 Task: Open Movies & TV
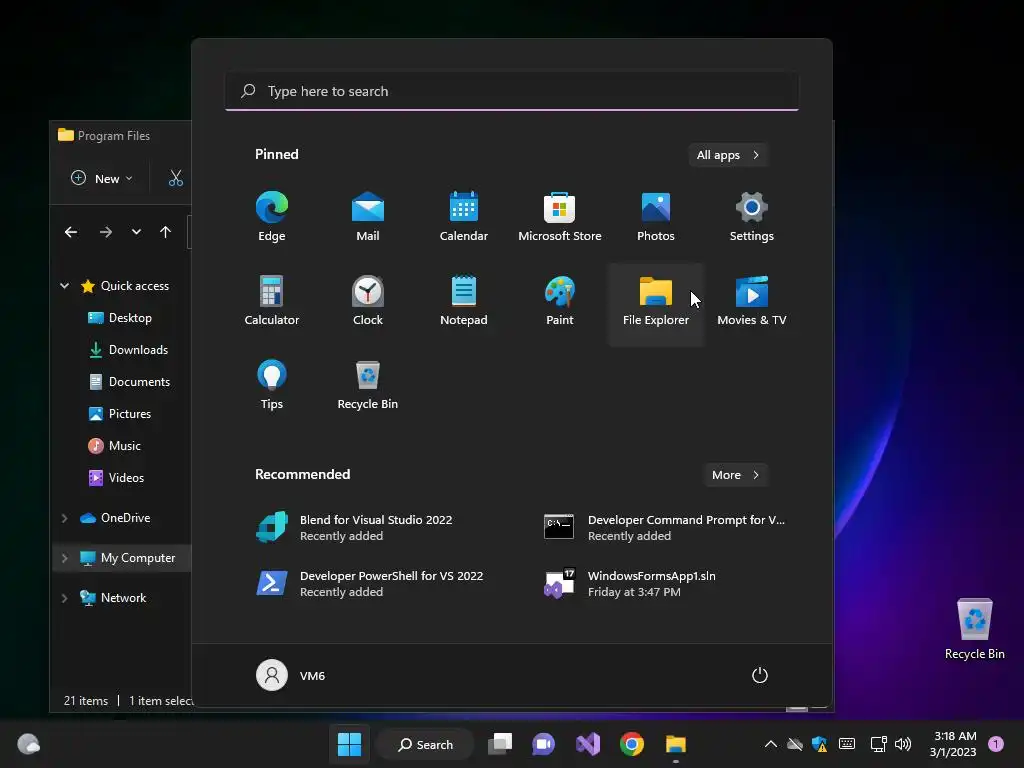tap(752, 301)
